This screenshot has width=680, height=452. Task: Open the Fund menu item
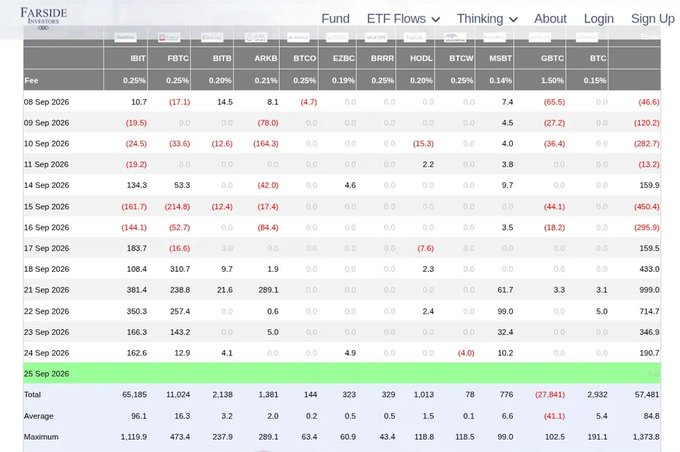click(x=335, y=19)
